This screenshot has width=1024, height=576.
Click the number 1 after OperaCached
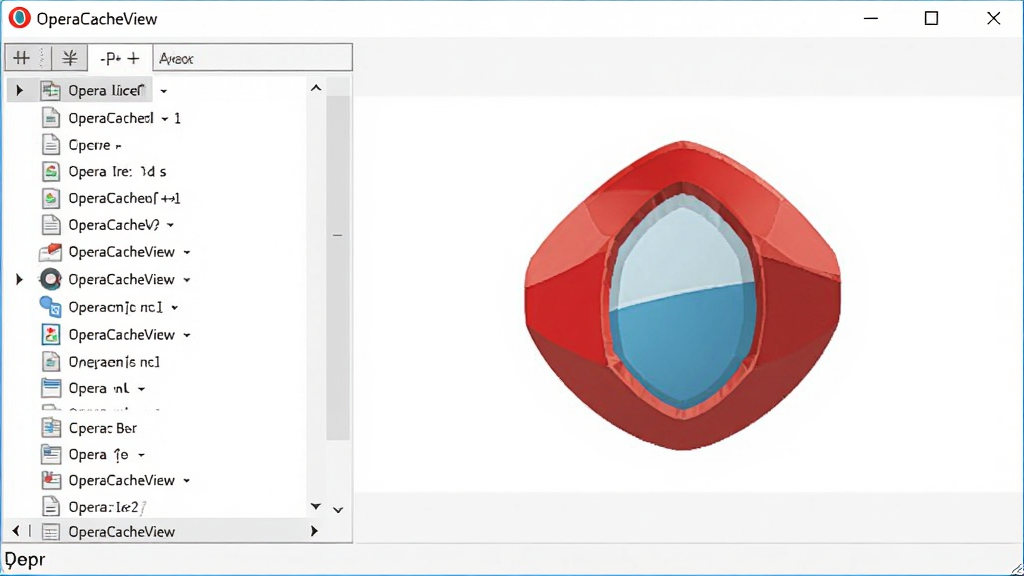[177, 118]
